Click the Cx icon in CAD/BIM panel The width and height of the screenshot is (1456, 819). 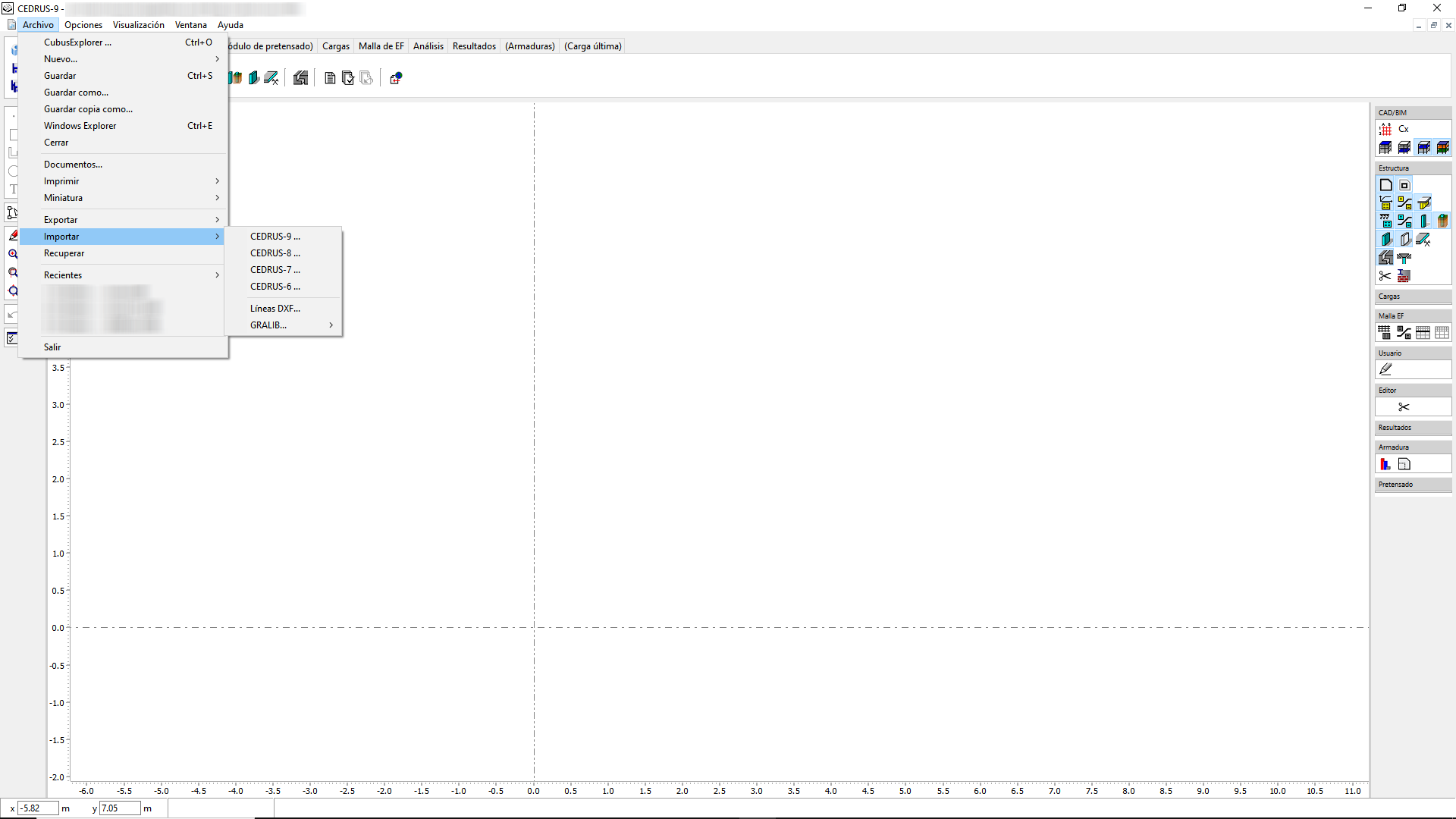[1404, 129]
